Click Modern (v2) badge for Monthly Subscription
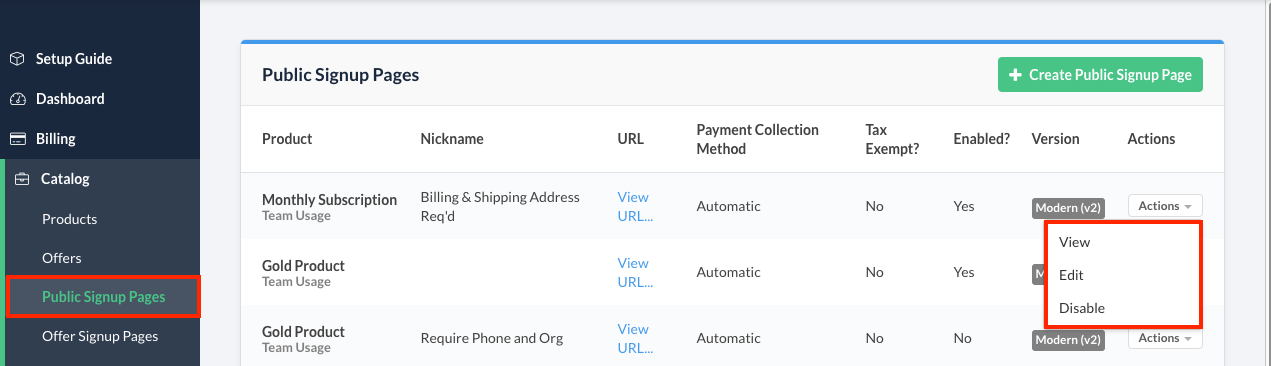The width and height of the screenshot is (1271, 366). (1069, 208)
